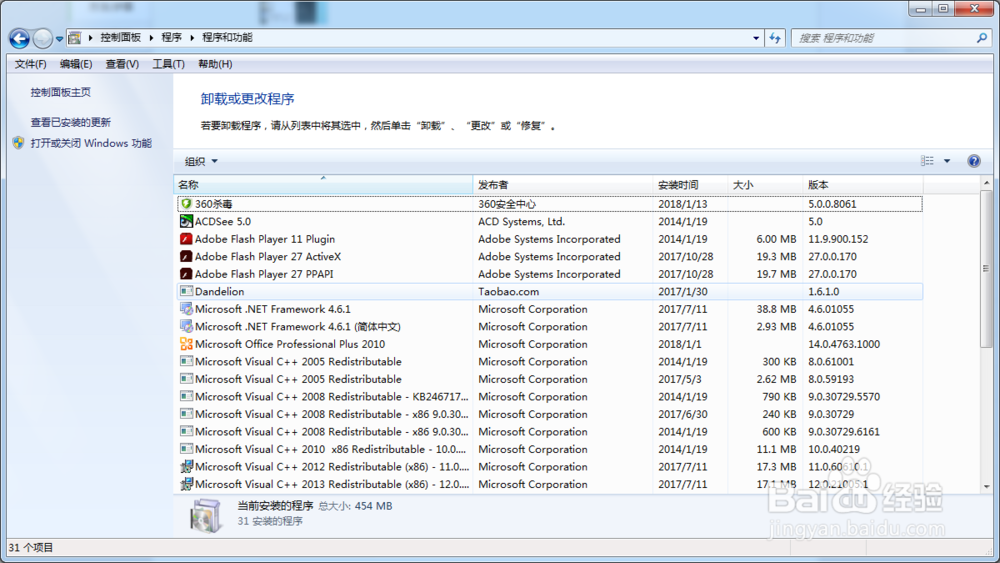Click Visual C++ 2008 KB246717 row icon

(x=186, y=397)
